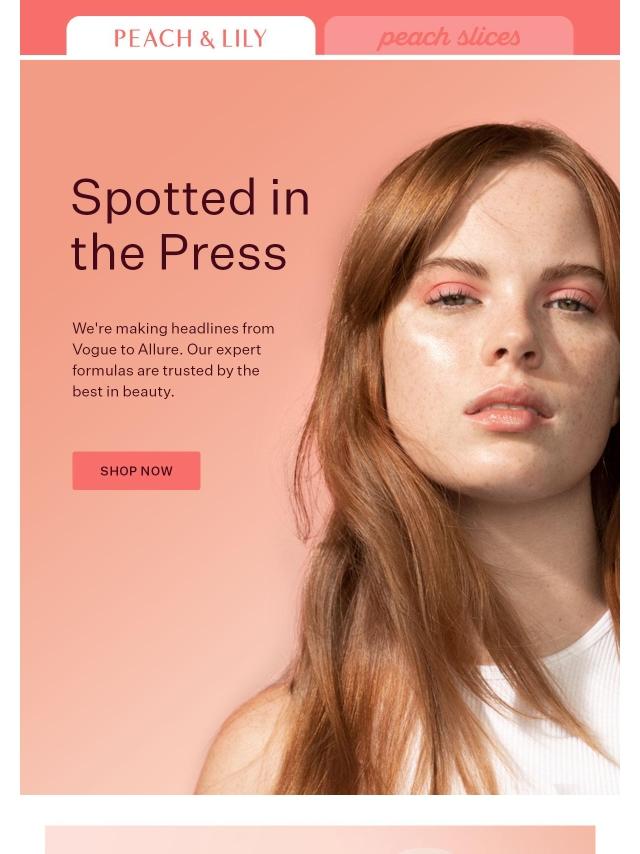Click the white gap between hero and banner

tap(320, 809)
